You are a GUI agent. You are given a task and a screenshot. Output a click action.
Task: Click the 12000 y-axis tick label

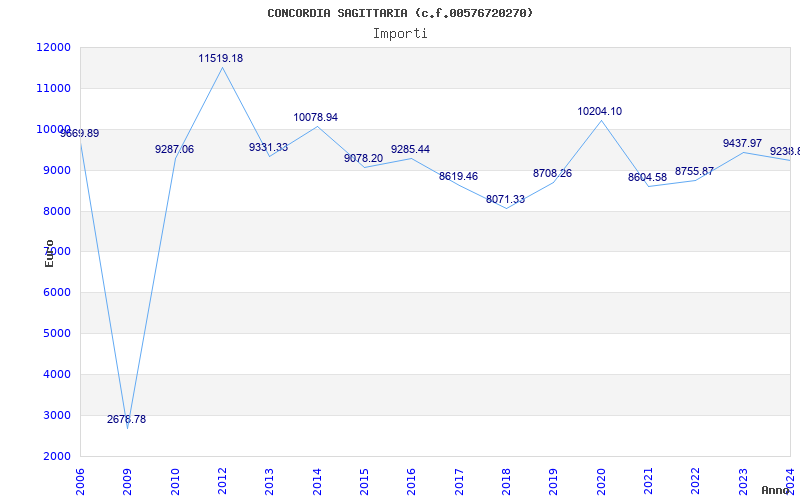[53, 47]
